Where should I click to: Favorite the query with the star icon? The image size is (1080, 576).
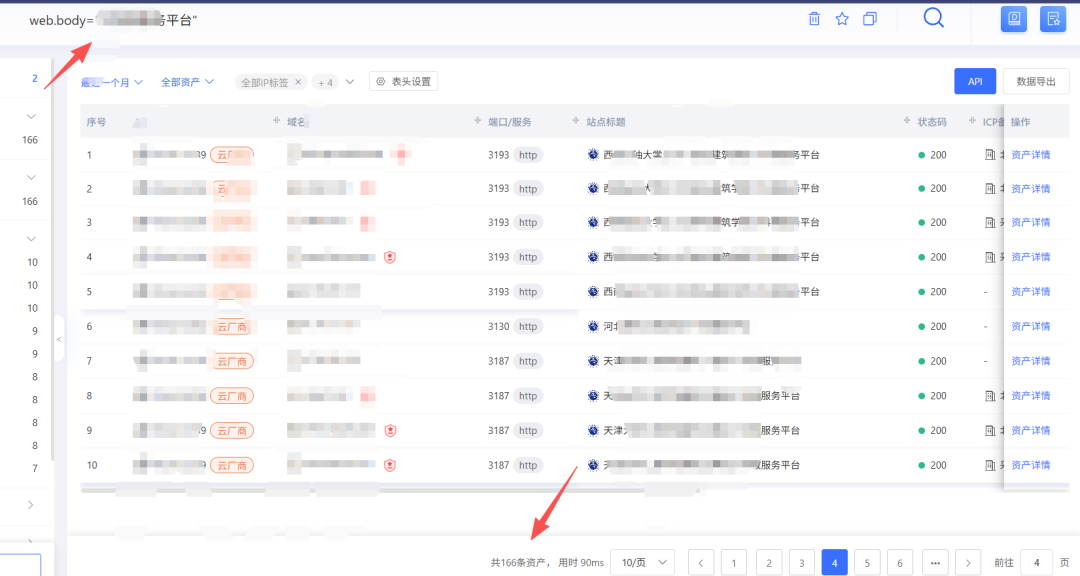click(842, 19)
